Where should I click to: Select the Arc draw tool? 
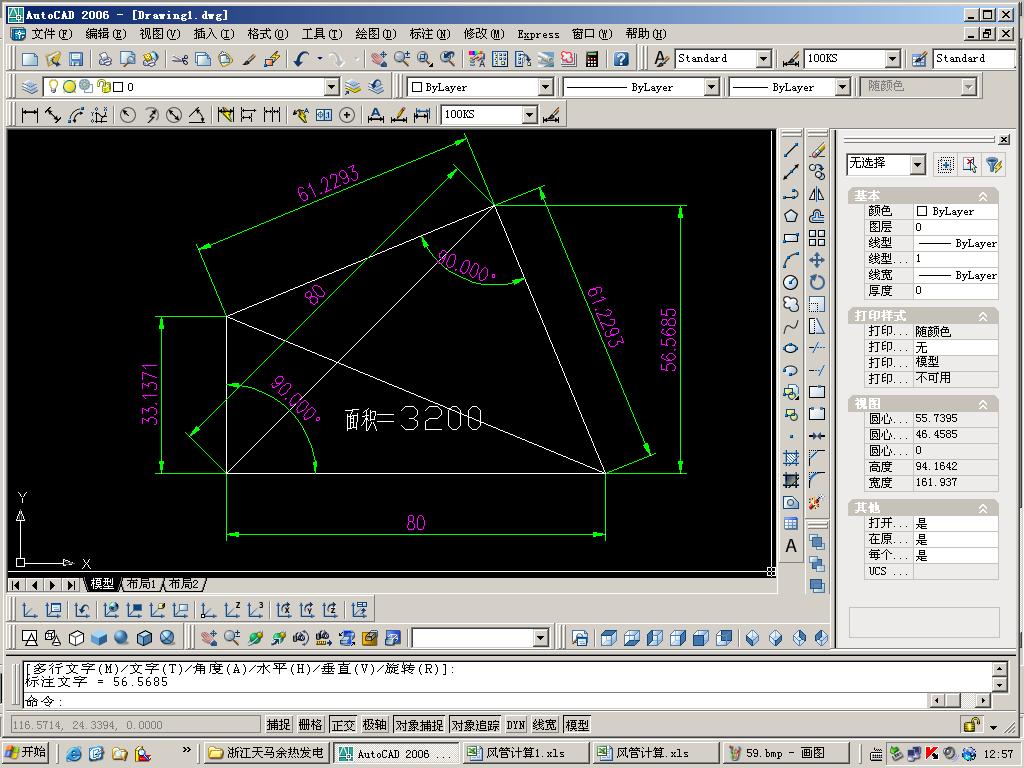click(x=791, y=260)
